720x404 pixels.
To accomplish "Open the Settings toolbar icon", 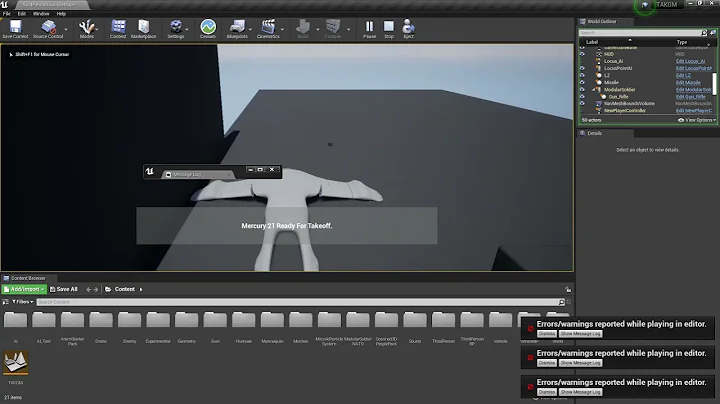I will pyautogui.click(x=175, y=28).
